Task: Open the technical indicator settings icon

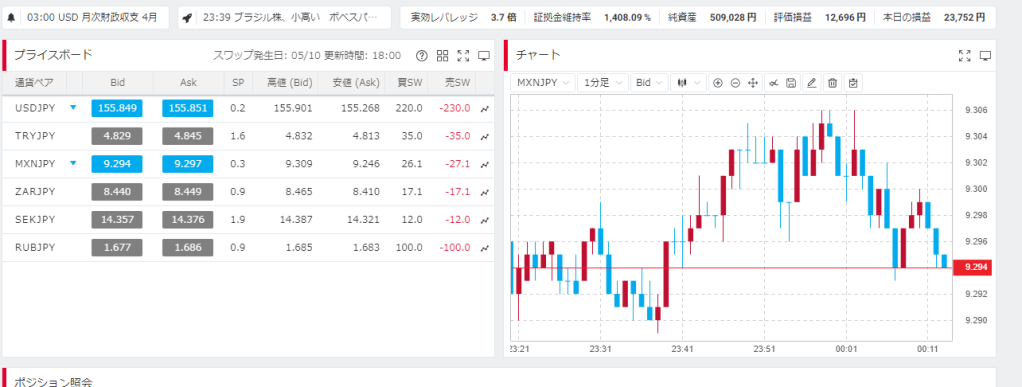Action: [774, 83]
